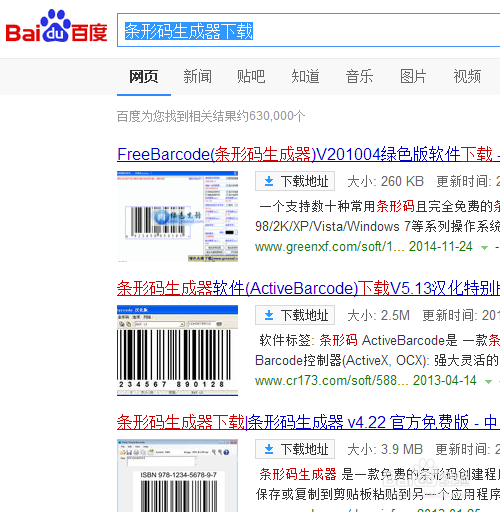Click the search box containing 条形码生成器下载
Image resolution: width=500 pixels, height=512 pixels.
[x=308, y=30]
